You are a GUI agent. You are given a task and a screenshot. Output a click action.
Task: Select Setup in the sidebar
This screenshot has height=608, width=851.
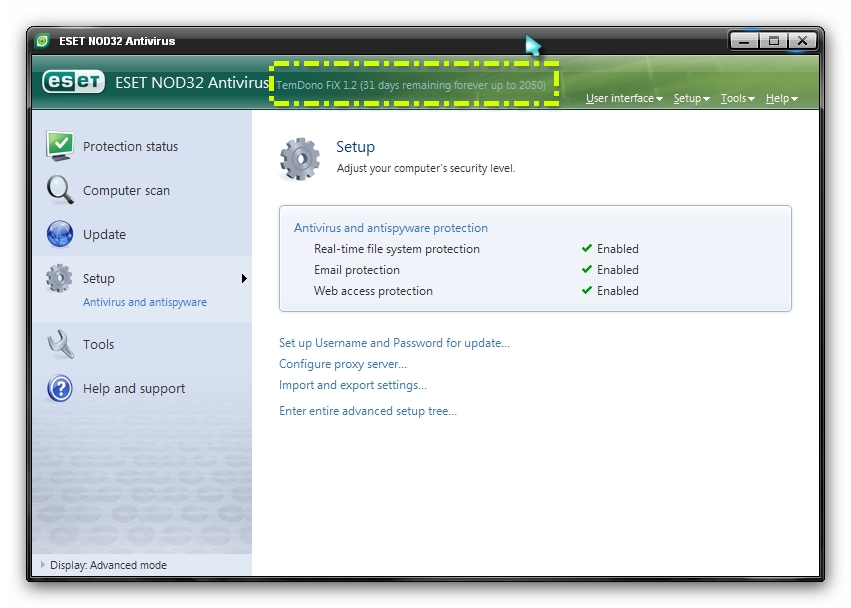pos(98,278)
